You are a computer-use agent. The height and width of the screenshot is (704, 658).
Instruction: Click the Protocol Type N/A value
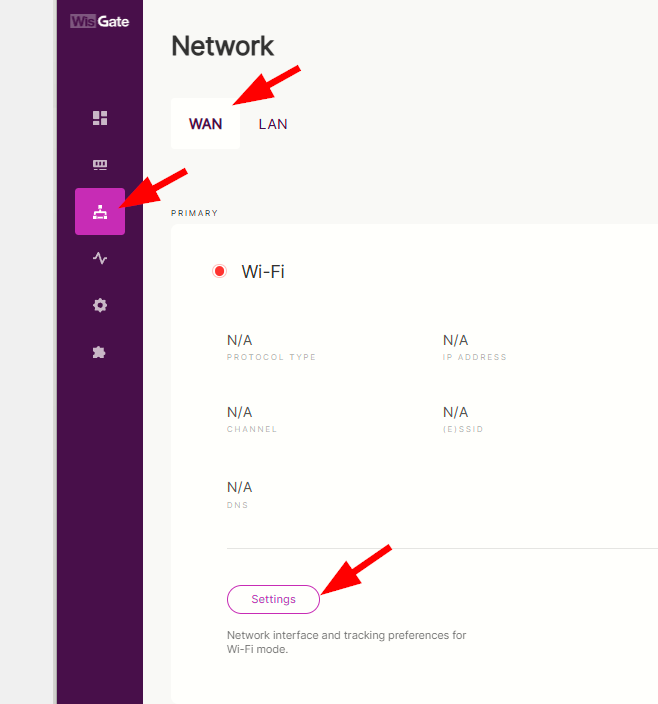[240, 341]
